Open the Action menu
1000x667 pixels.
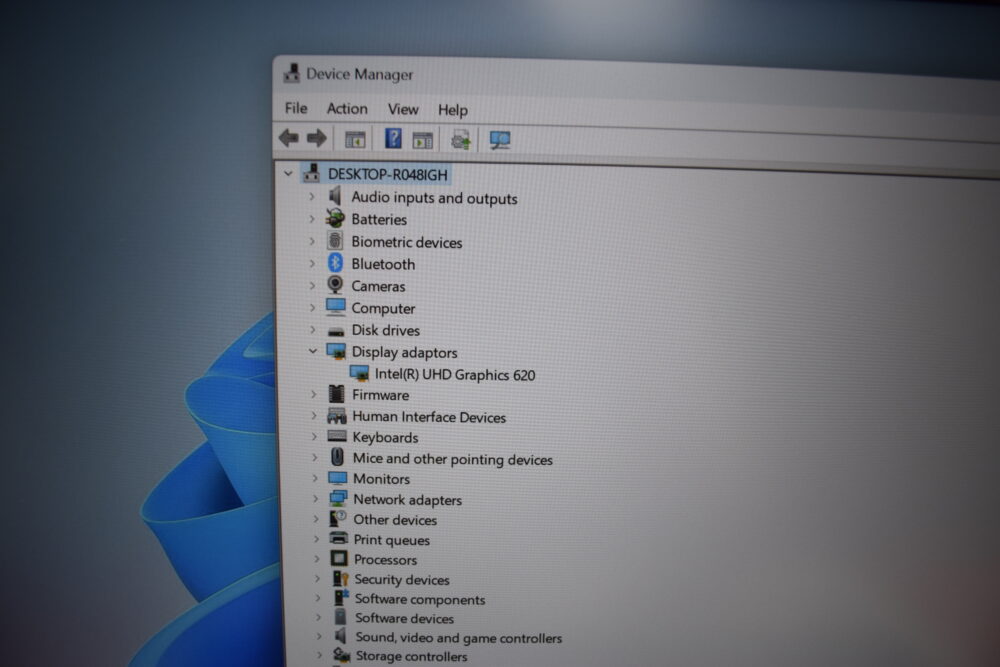click(x=347, y=108)
